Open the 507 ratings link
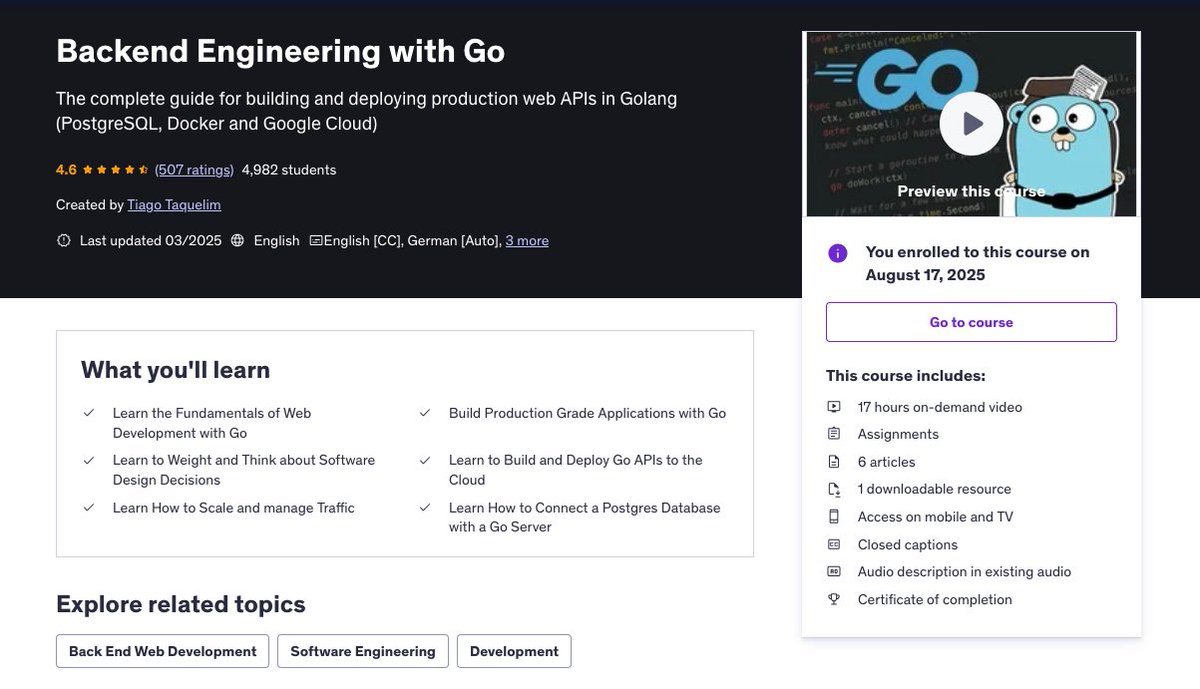Viewport: 1200px width, 689px height. 194,170
